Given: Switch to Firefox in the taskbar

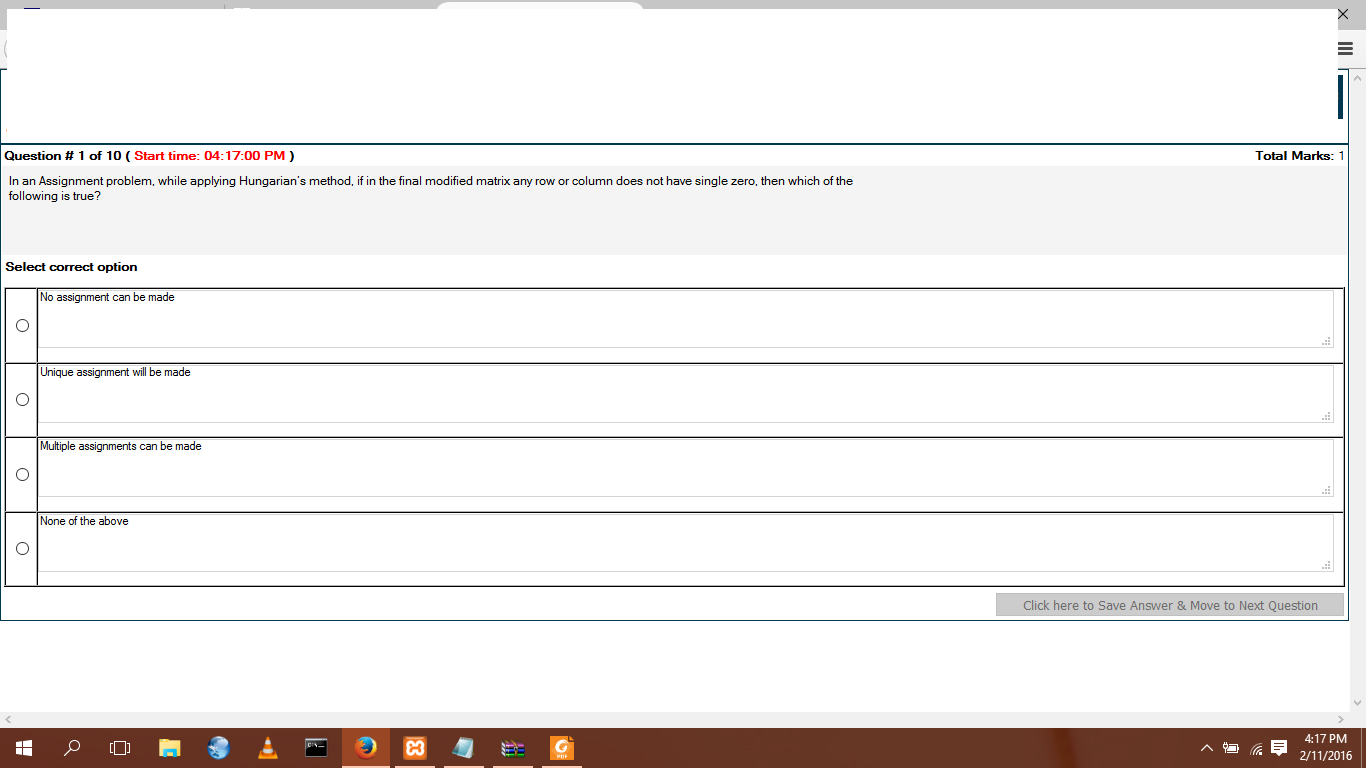Looking at the screenshot, I should click(x=366, y=747).
